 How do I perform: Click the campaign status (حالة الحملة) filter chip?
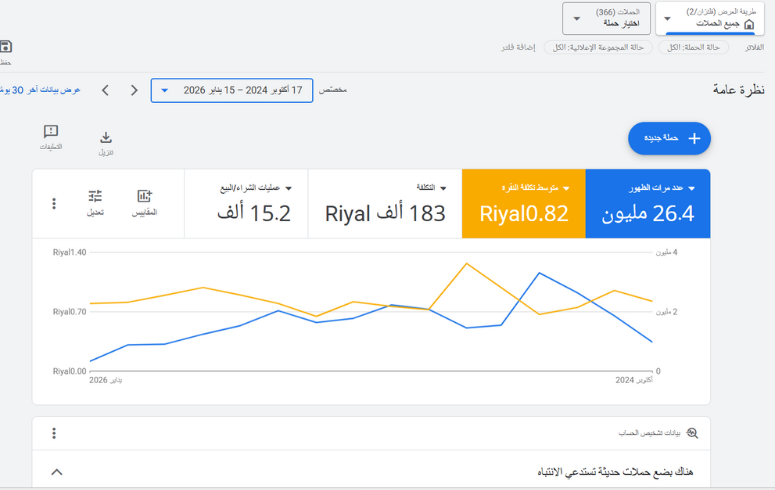point(693,47)
